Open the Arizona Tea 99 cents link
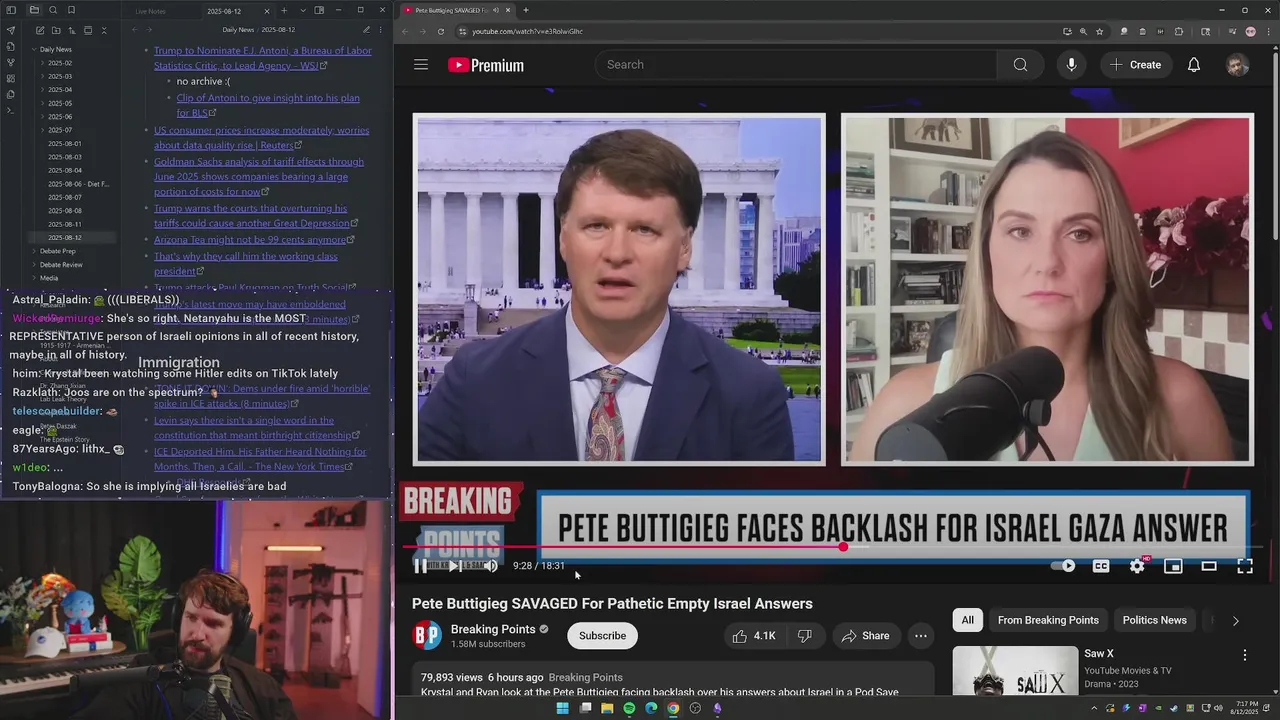 point(249,240)
